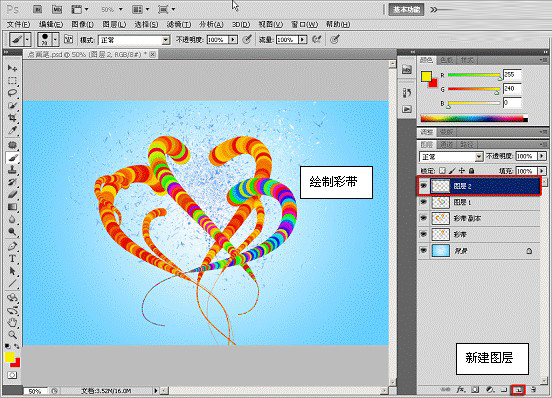Screen dimensions: 552x398
Task: Select the Rectangular Marquee tool
Action: tap(12, 81)
